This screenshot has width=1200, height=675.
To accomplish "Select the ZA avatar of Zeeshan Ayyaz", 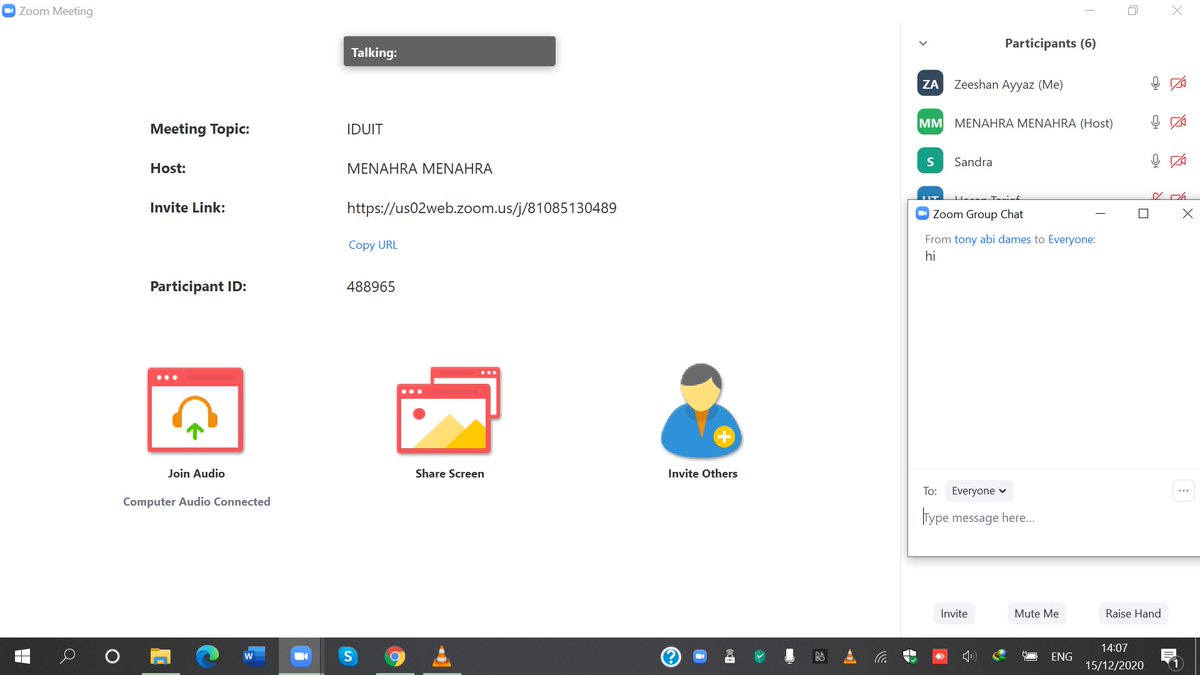I will (930, 84).
